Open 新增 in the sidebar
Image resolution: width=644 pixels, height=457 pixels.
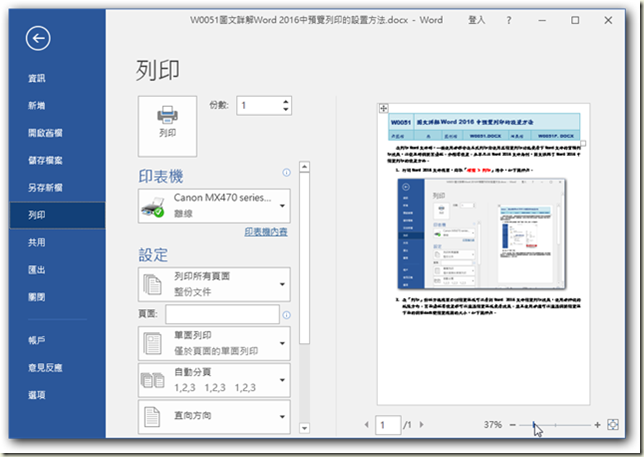[x=37, y=106]
